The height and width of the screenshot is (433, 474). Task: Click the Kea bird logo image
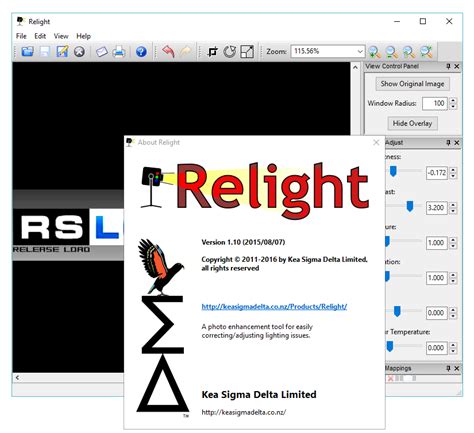161,267
